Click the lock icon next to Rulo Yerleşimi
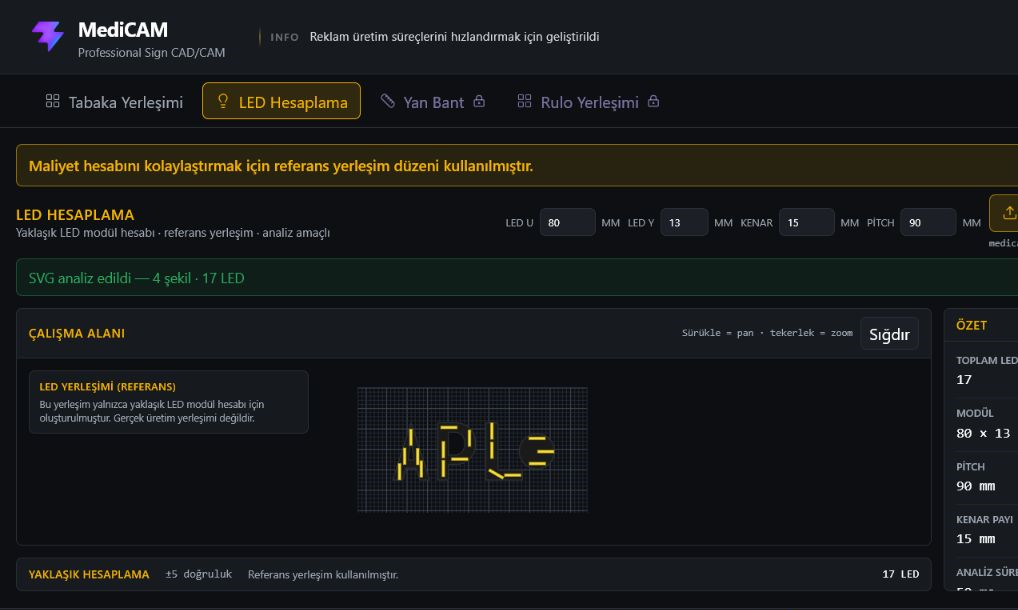The image size is (1018, 610). [x=654, y=101]
